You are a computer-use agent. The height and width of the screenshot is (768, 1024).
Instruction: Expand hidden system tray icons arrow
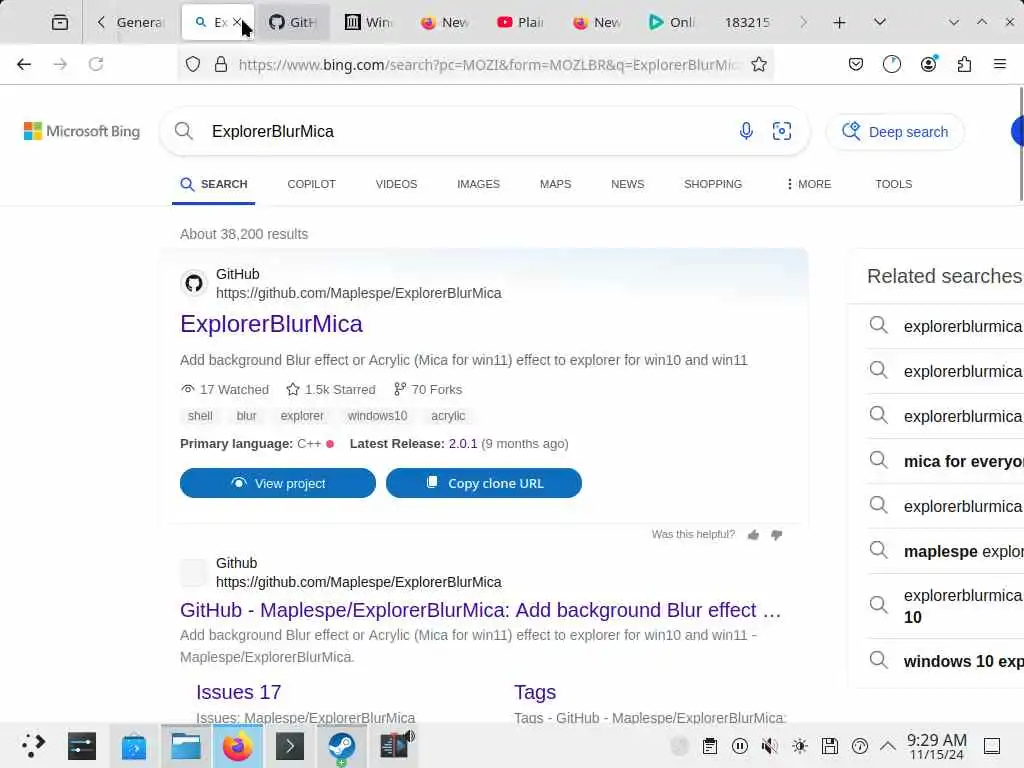point(888,746)
